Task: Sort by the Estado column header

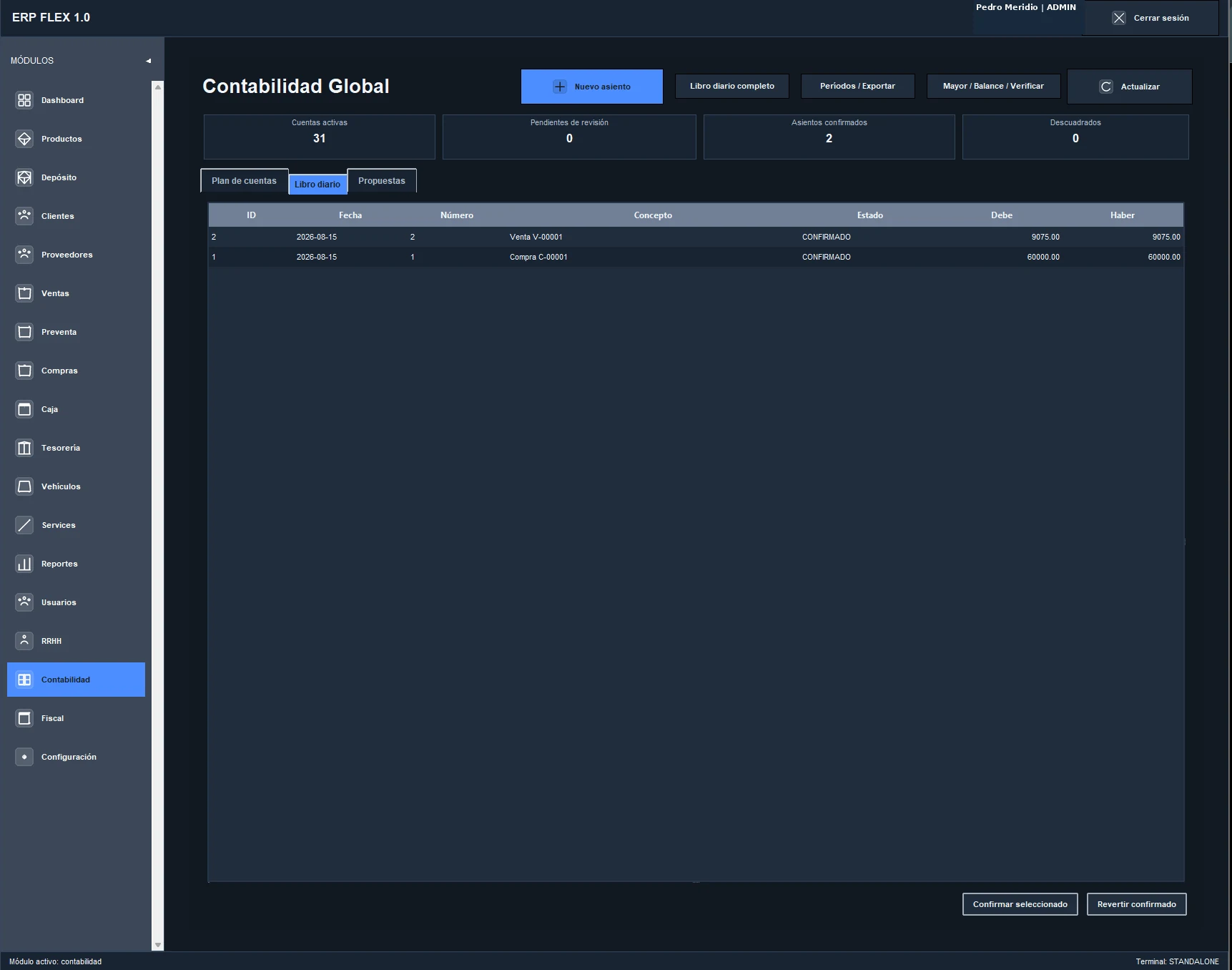Action: coord(870,215)
